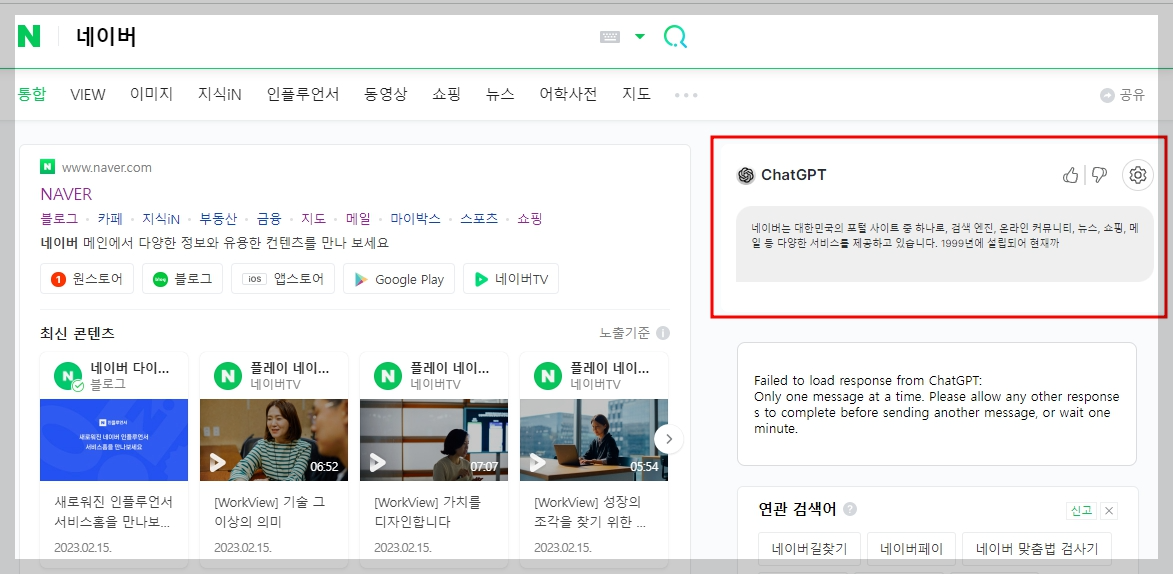
Task: Open the 성장의 조각을 찾기 위한 title
Action: (588, 511)
